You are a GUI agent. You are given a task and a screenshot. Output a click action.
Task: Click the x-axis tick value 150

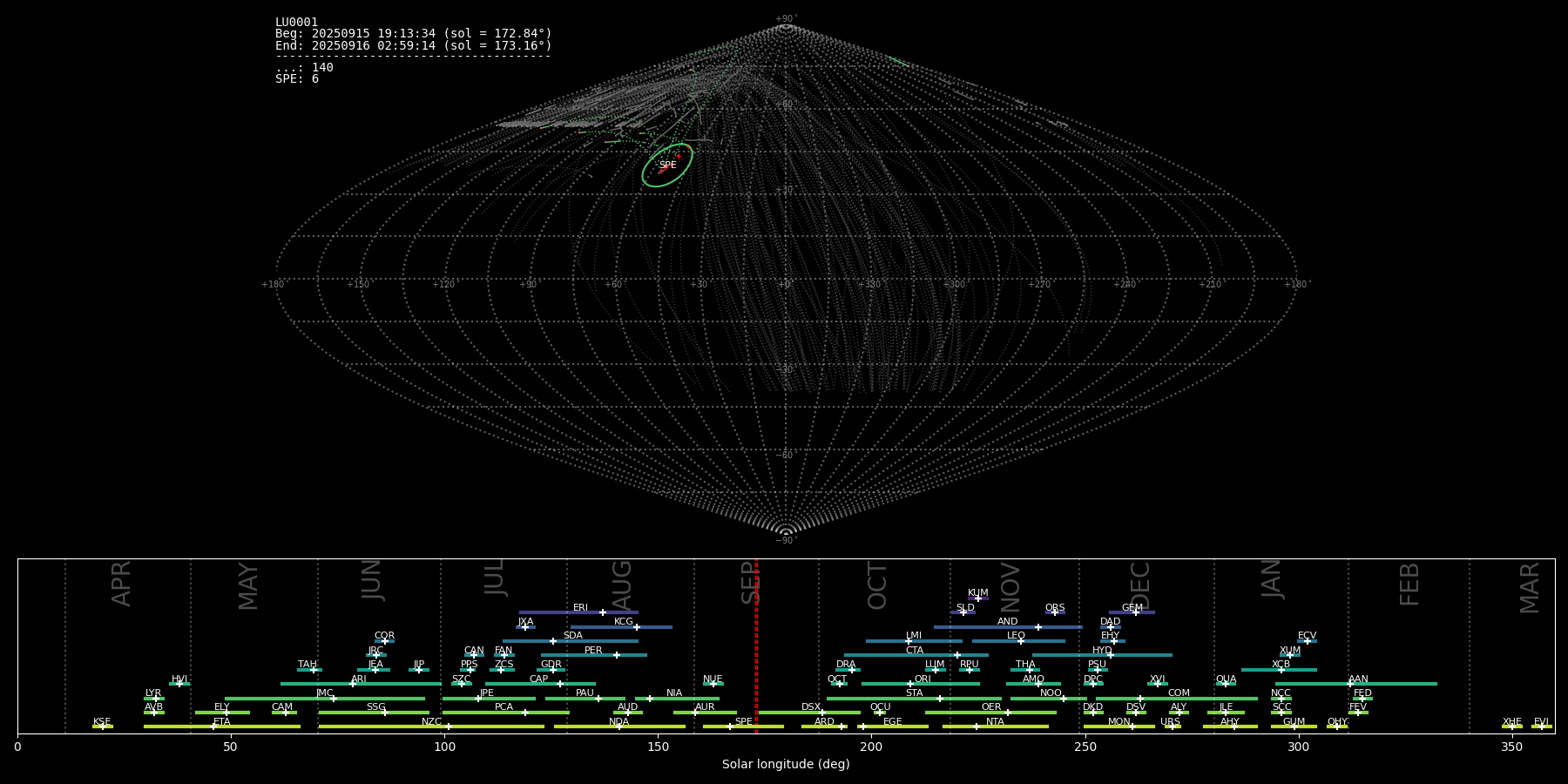tap(658, 747)
